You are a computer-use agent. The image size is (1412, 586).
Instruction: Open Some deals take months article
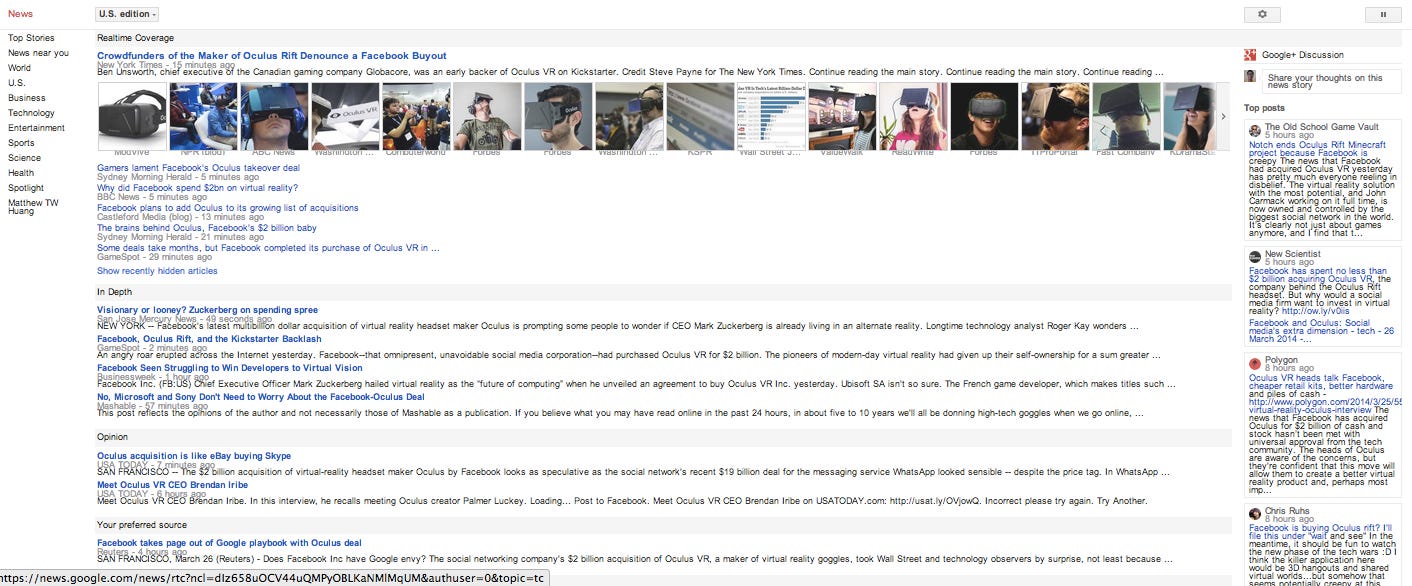268,248
